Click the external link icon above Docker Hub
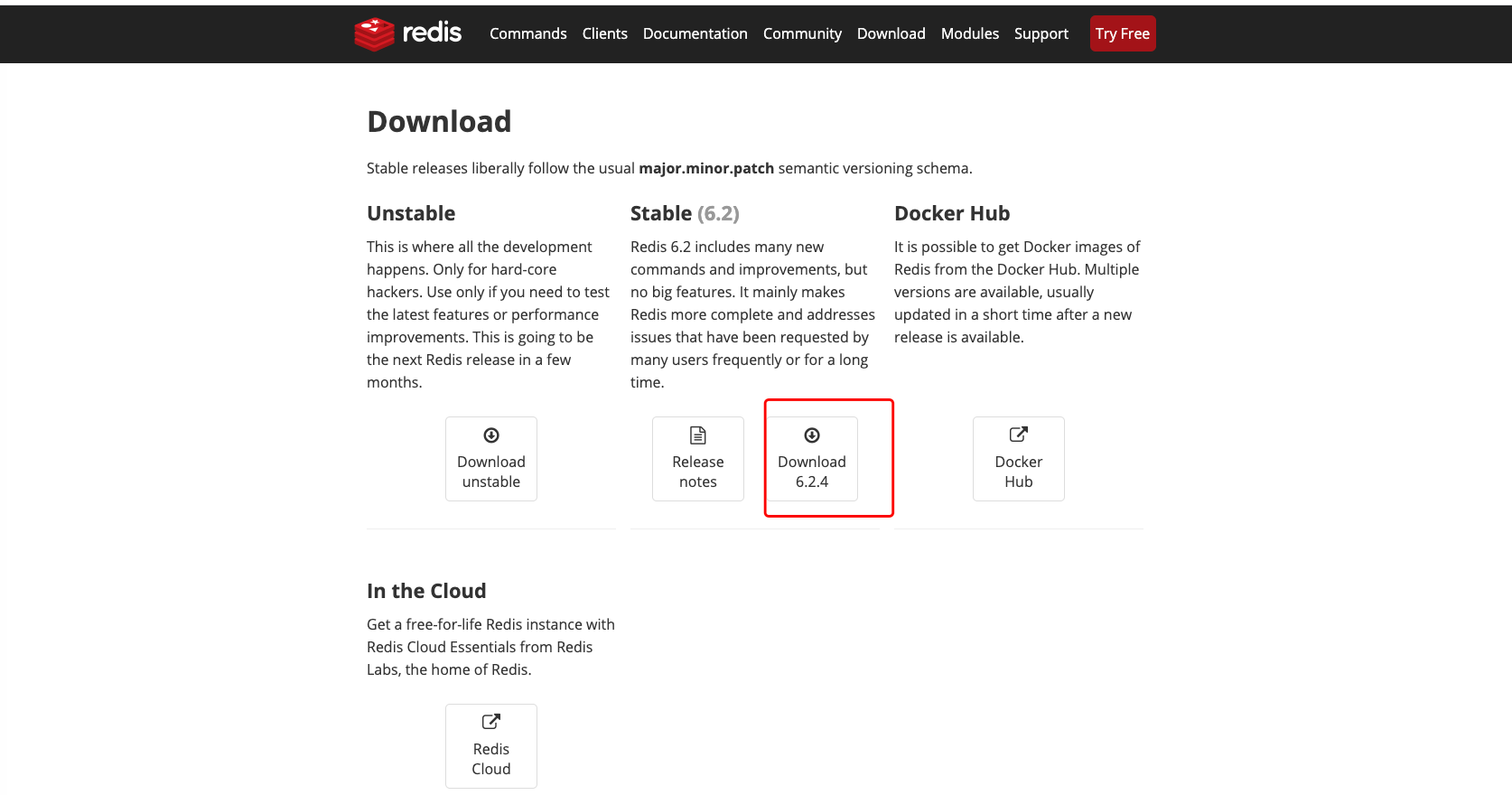This screenshot has width=1512, height=795. 1019,435
